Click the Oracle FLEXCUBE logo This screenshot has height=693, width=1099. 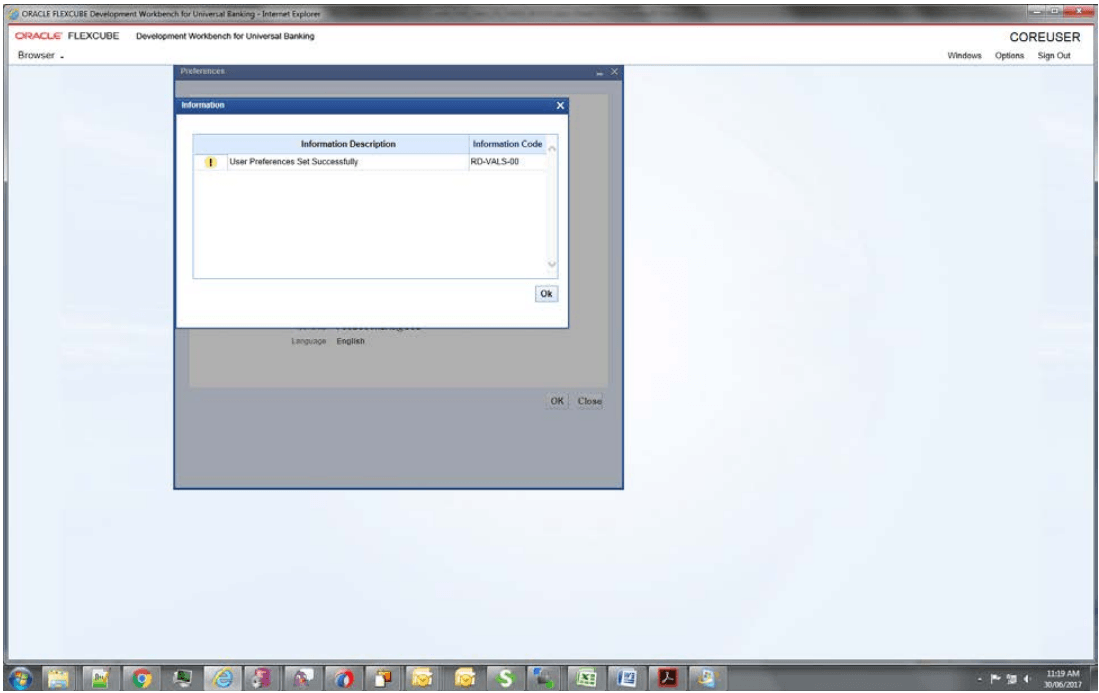click(67, 36)
